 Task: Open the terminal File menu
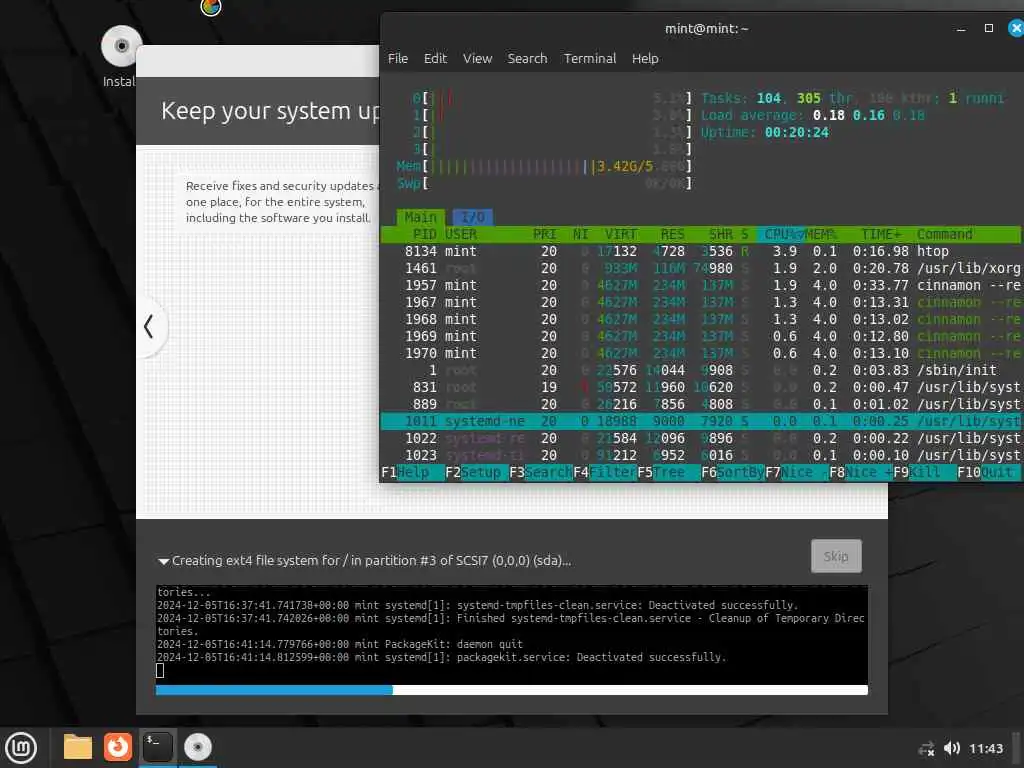pyautogui.click(x=398, y=59)
